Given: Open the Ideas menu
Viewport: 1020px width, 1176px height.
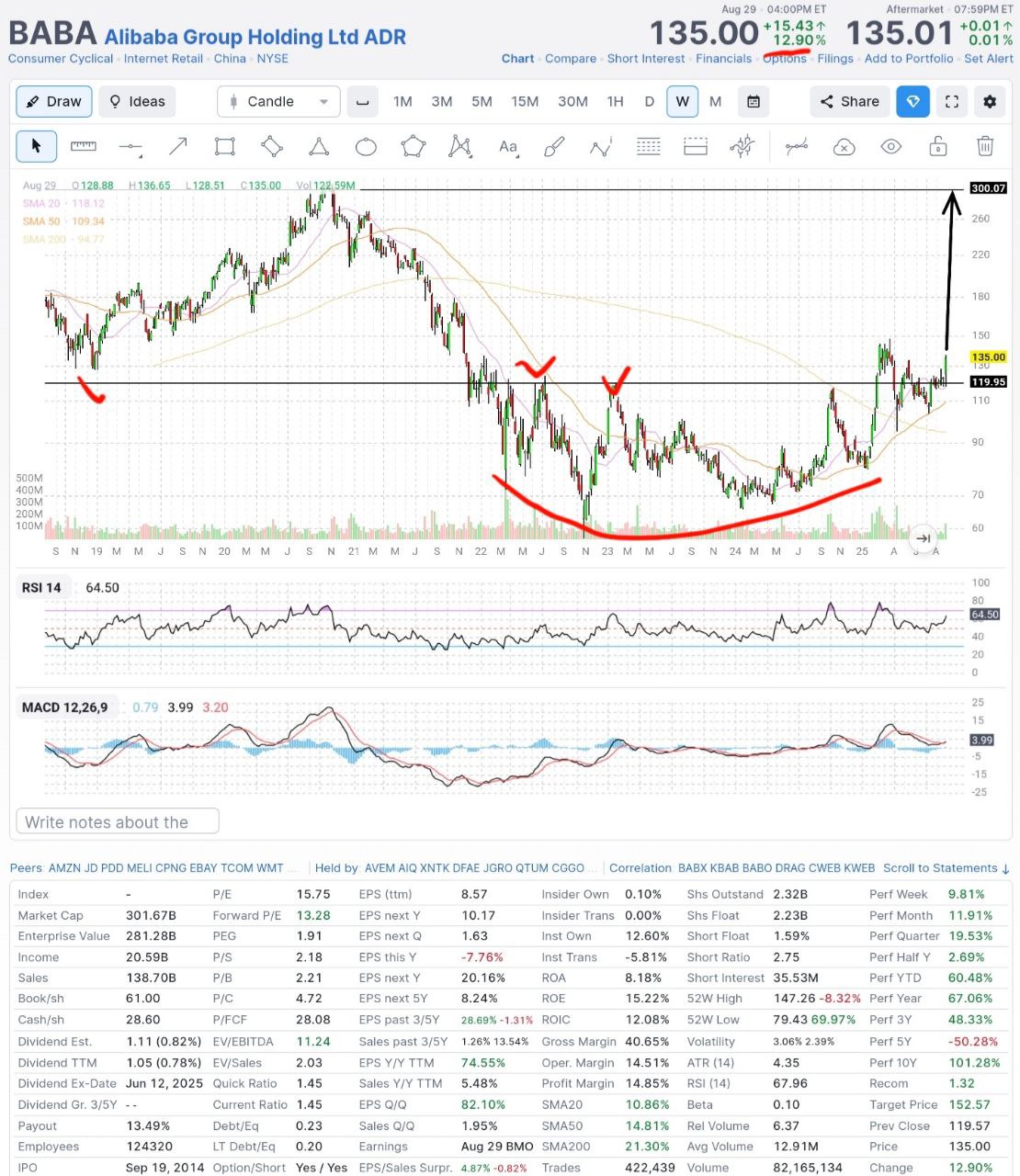Looking at the screenshot, I should pyautogui.click(x=137, y=102).
